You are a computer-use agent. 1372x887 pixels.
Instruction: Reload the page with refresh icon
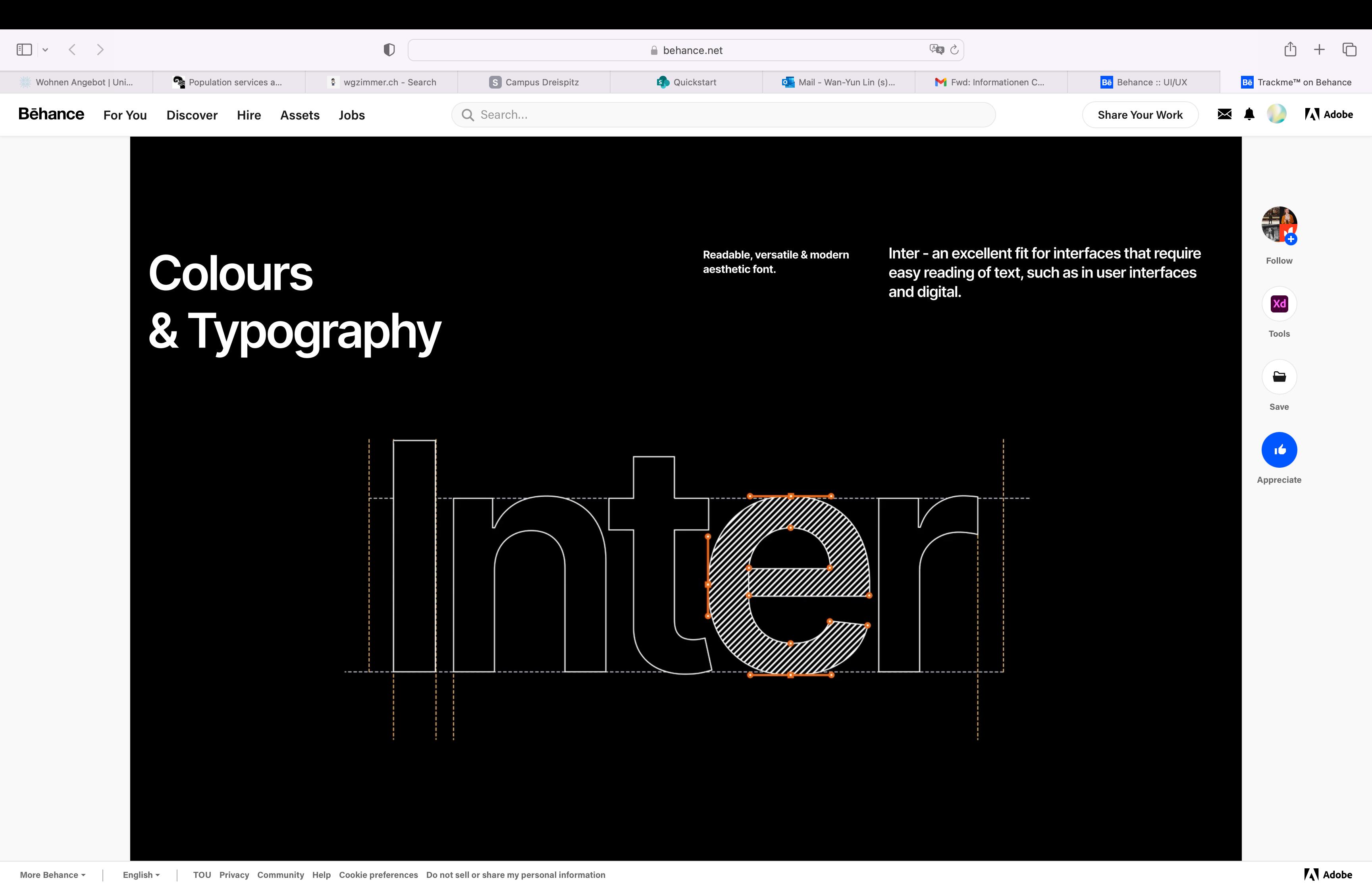pos(954,50)
